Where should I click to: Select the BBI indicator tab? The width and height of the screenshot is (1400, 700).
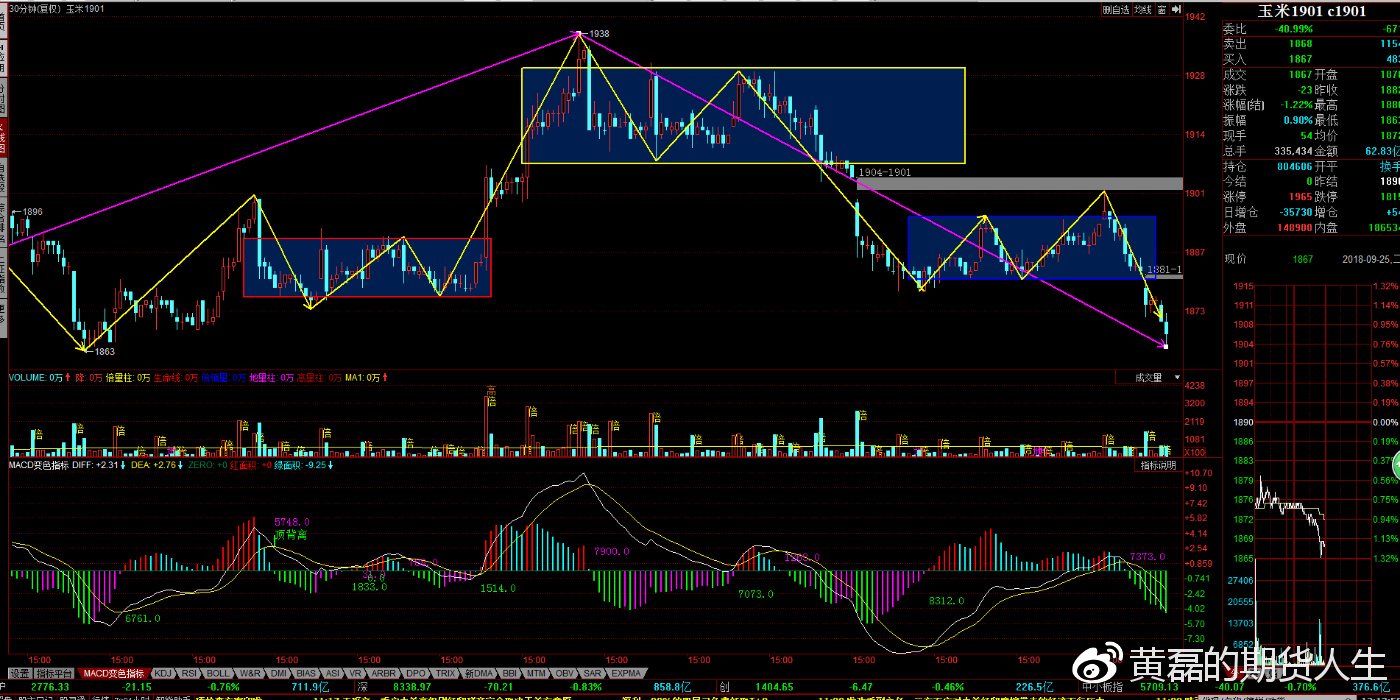(510, 674)
